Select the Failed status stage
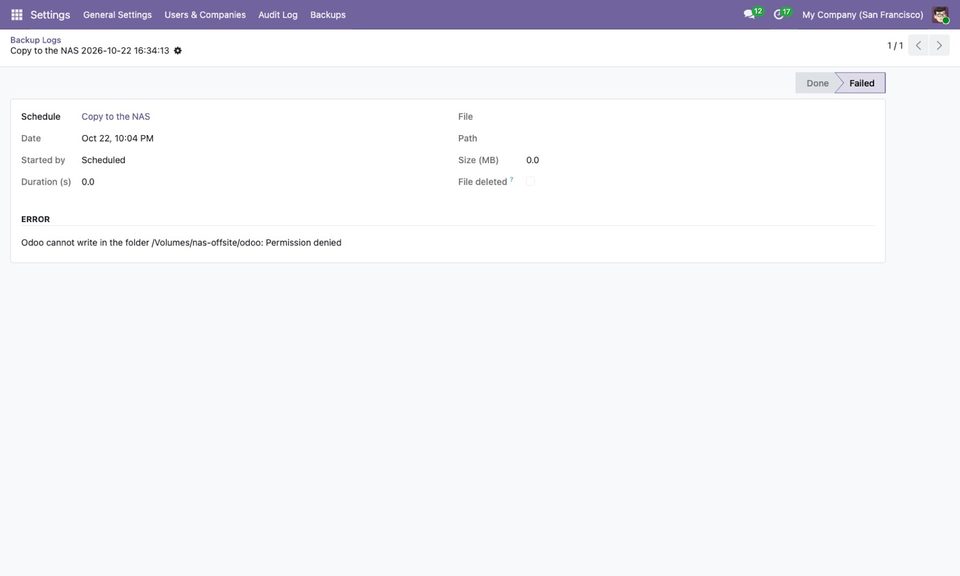Viewport: 960px width, 576px height. tap(861, 83)
